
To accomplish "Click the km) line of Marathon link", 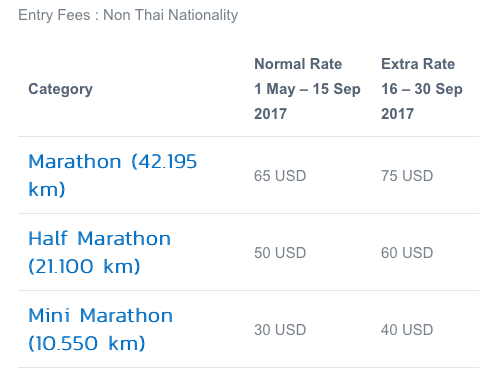I will [47, 189].
